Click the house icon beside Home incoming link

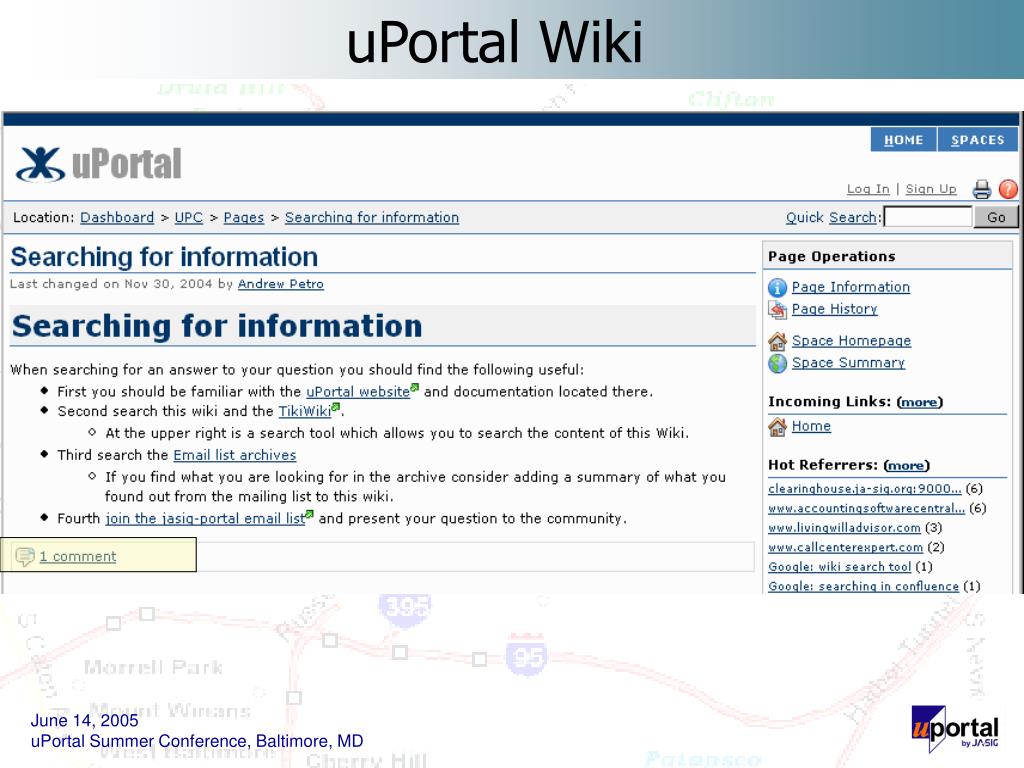[777, 426]
